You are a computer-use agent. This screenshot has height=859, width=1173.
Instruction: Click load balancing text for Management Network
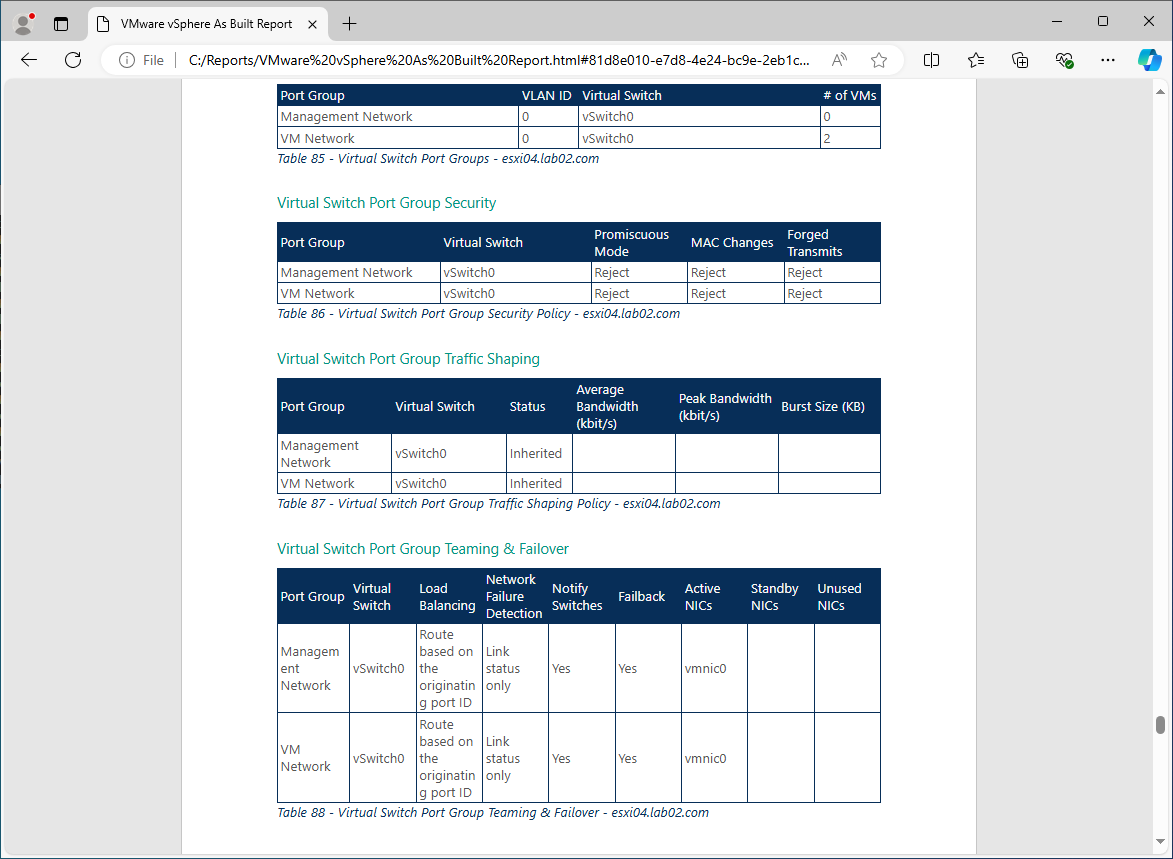coord(447,668)
